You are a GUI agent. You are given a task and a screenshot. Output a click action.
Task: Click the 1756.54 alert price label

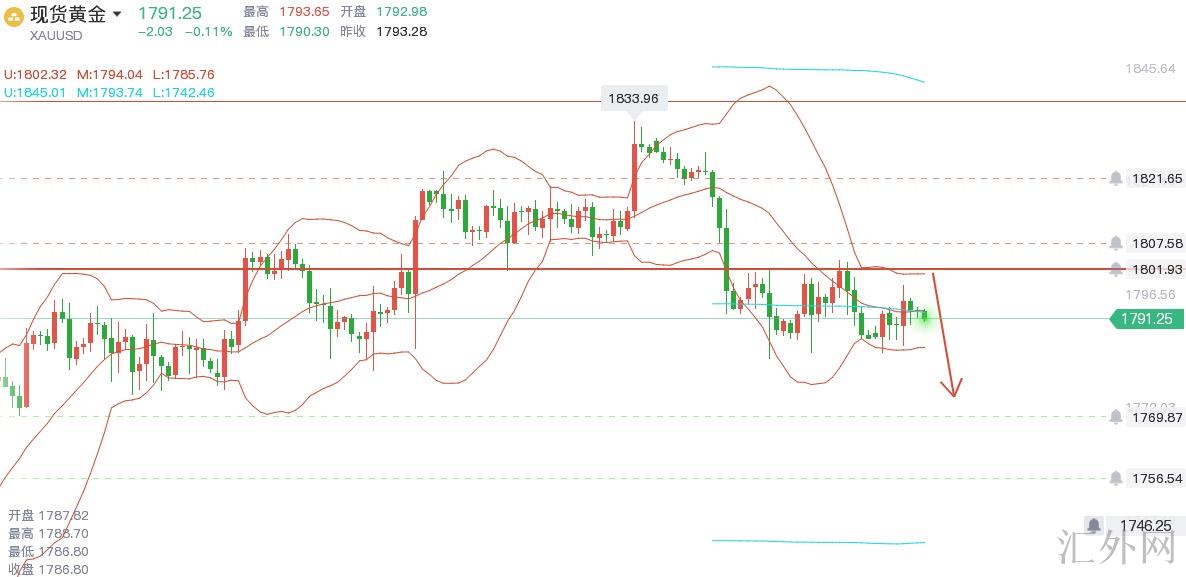tap(1157, 478)
